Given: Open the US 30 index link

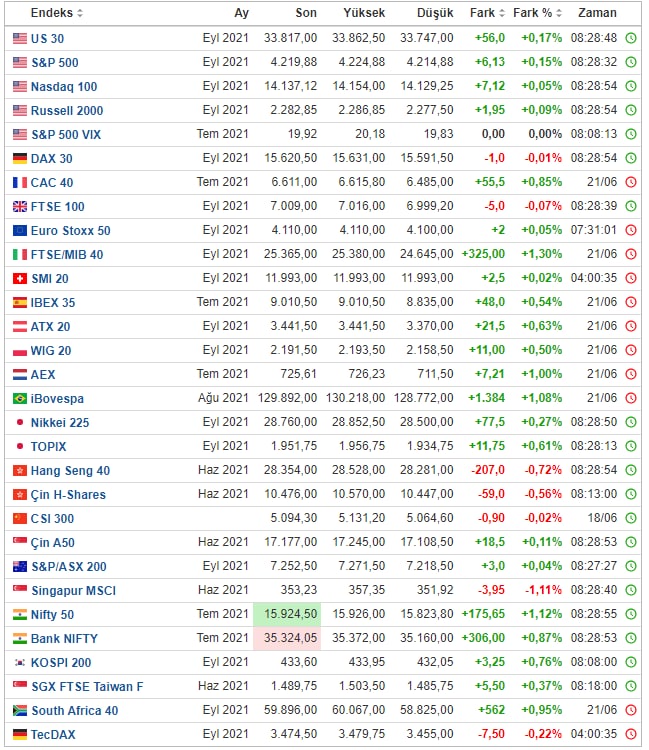Looking at the screenshot, I should click(x=47, y=39).
